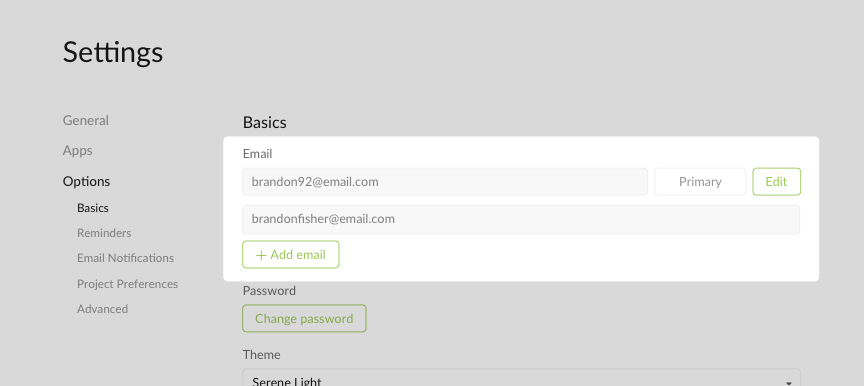Image resolution: width=864 pixels, height=386 pixels.
Task: Click the brandon92@email.com email field
Action: point(445,182)
